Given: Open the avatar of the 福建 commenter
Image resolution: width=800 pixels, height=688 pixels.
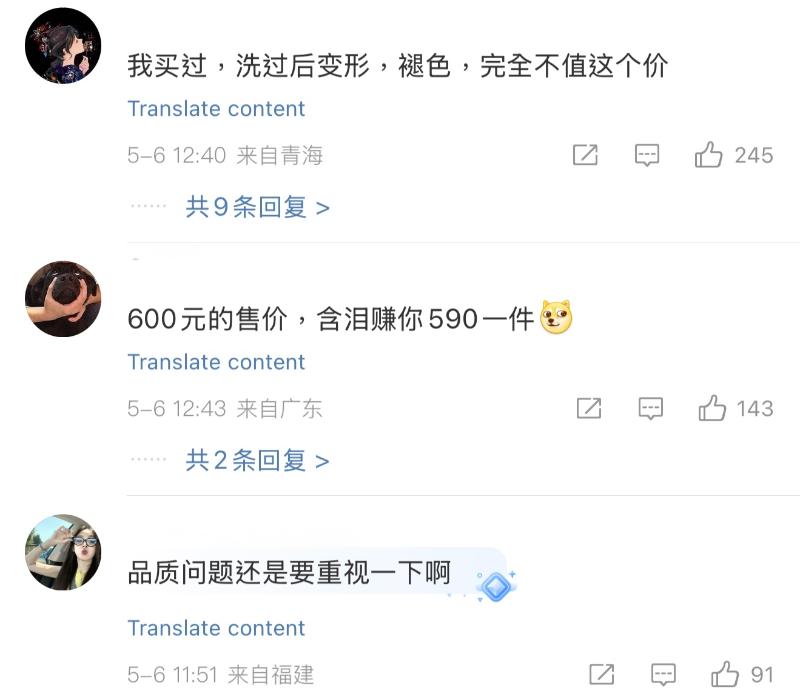Looking at the screenshot, I should [x=63, y=552].
